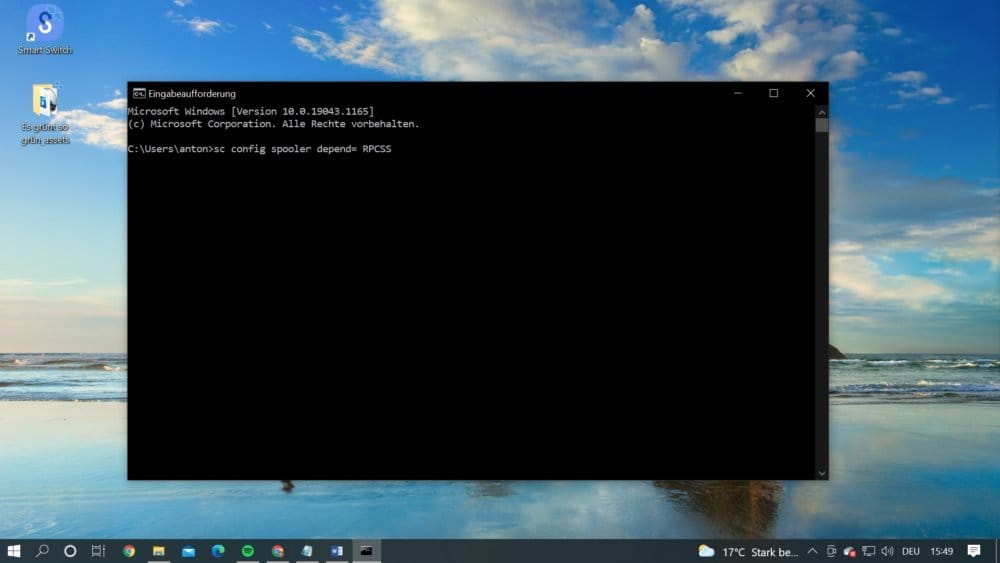
Task: Select the Es grünt so grün assets folder
Action: tap(45, 113)
